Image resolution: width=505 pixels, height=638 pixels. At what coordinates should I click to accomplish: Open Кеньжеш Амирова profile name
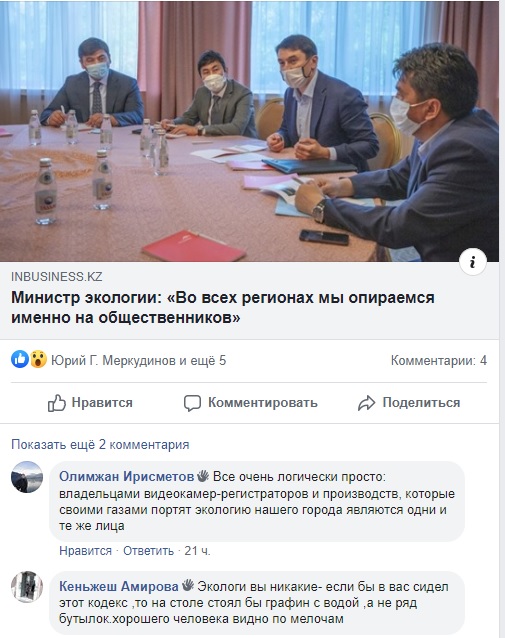pos(119,586)
